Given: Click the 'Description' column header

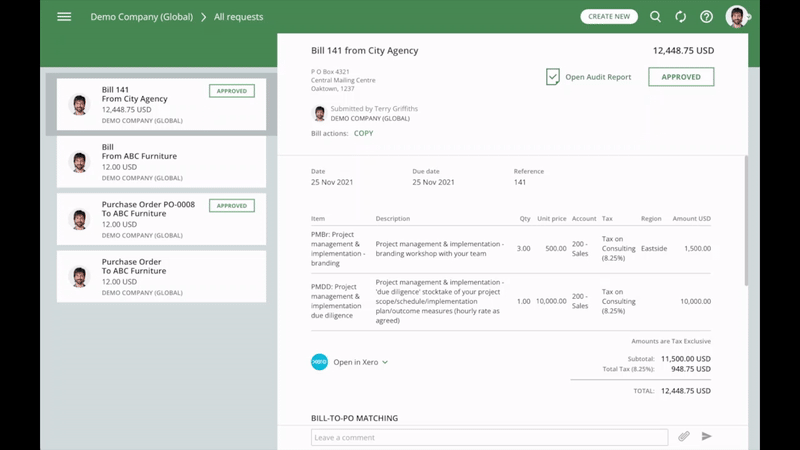Looking at the screenshot, I should tap(393, 218).
